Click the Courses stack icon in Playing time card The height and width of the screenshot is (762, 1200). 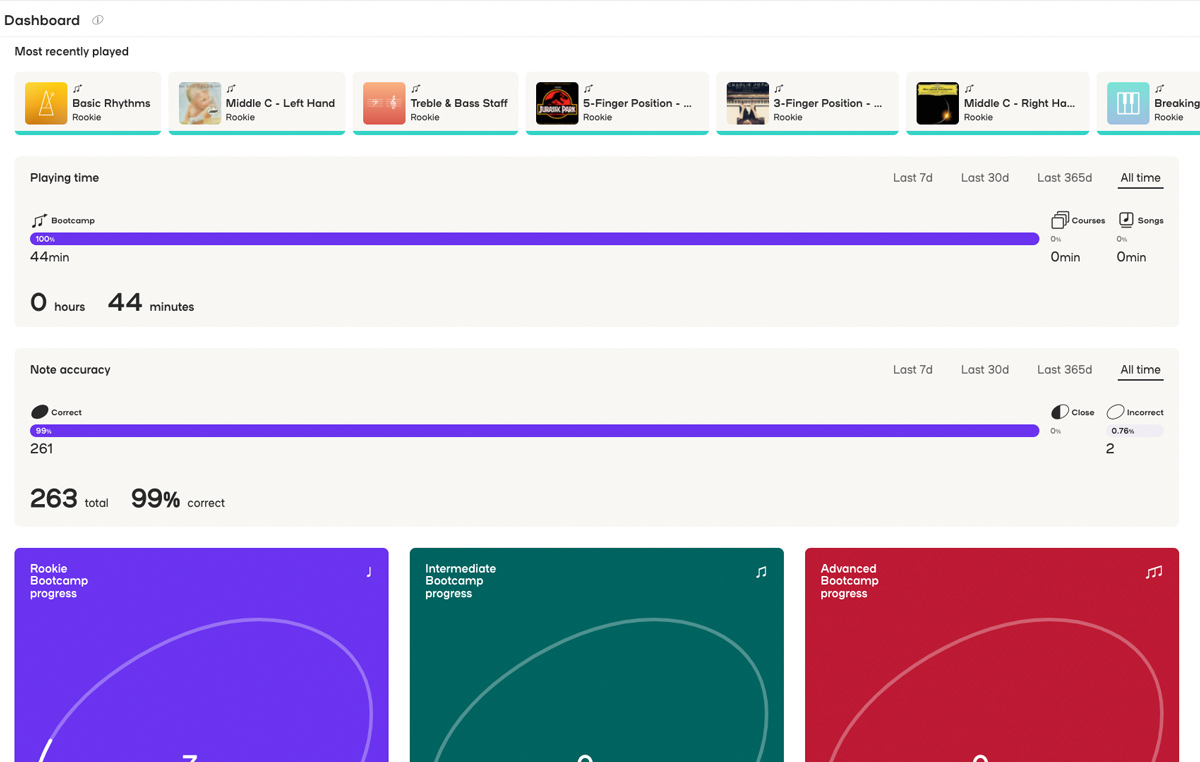point(1059,220)
